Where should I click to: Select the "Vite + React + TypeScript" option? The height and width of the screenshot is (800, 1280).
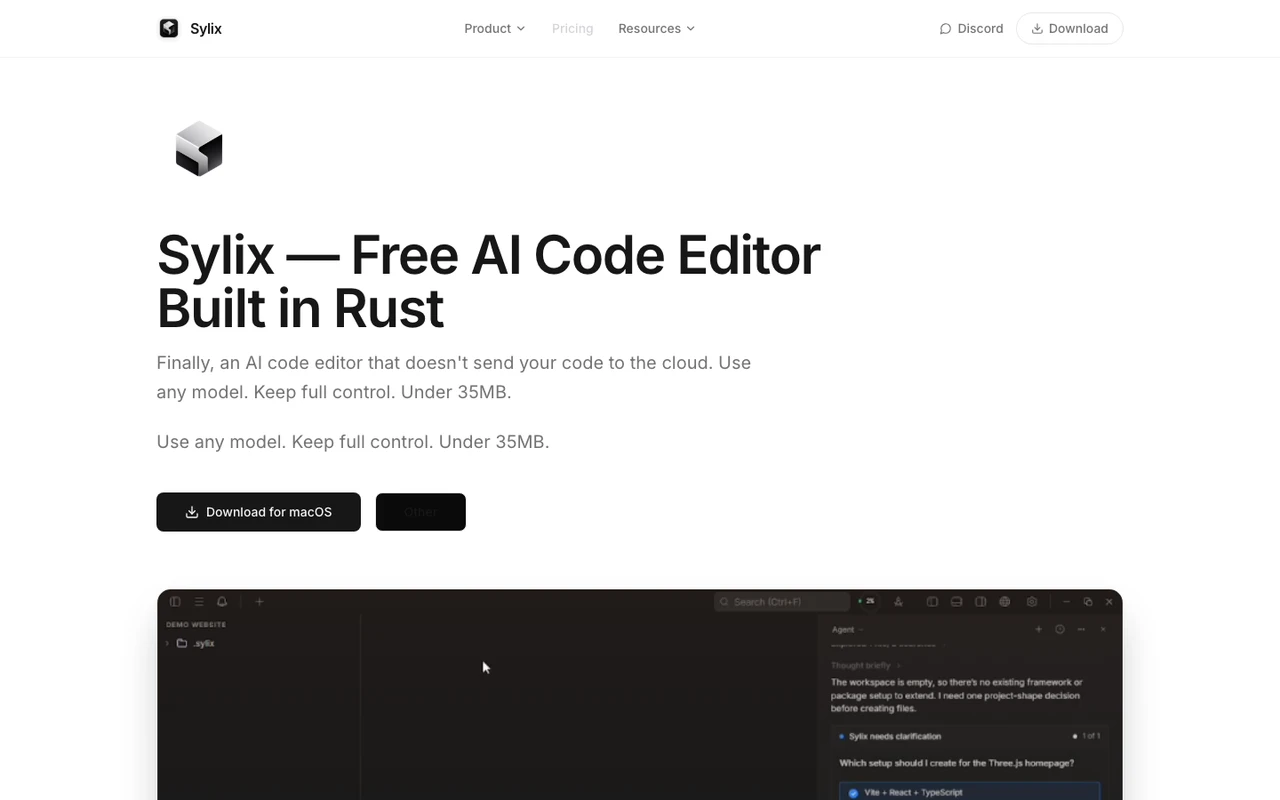(969, 792)
